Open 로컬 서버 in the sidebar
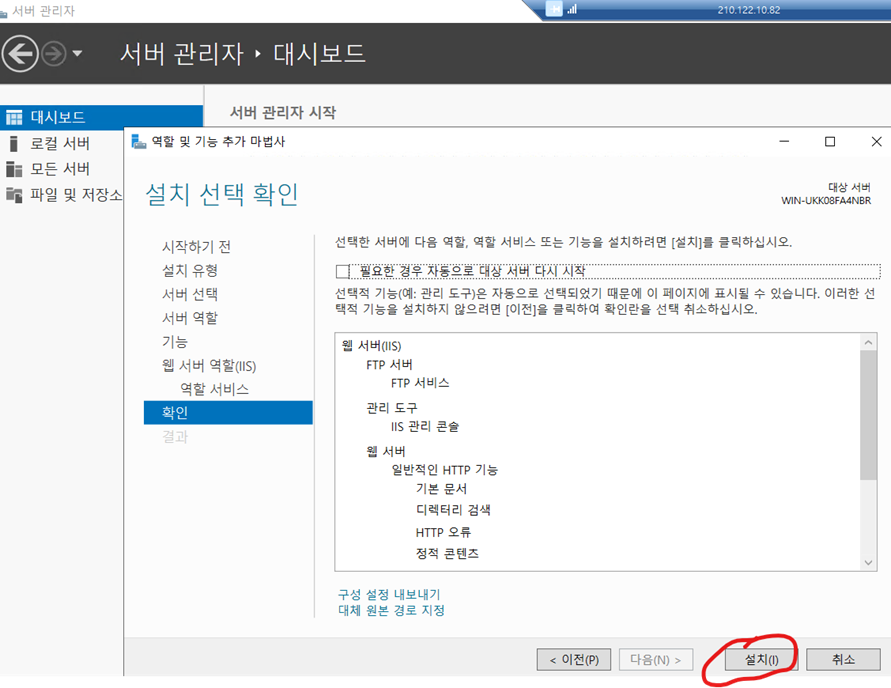Image resolution: width=891 pixels, height=688 pixels. coord(60,143)
